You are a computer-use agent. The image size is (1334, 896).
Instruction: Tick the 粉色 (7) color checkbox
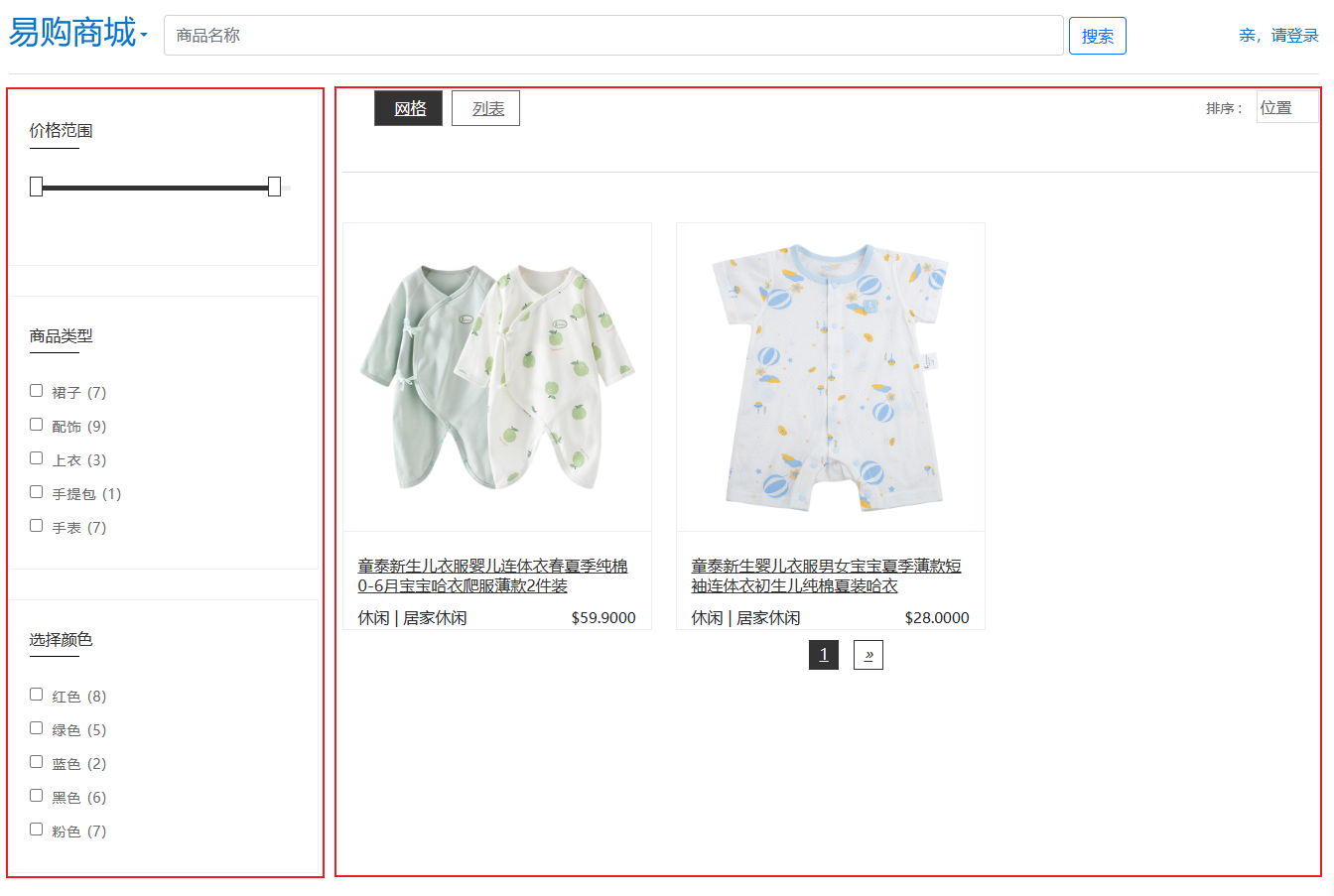pos(37,830)
